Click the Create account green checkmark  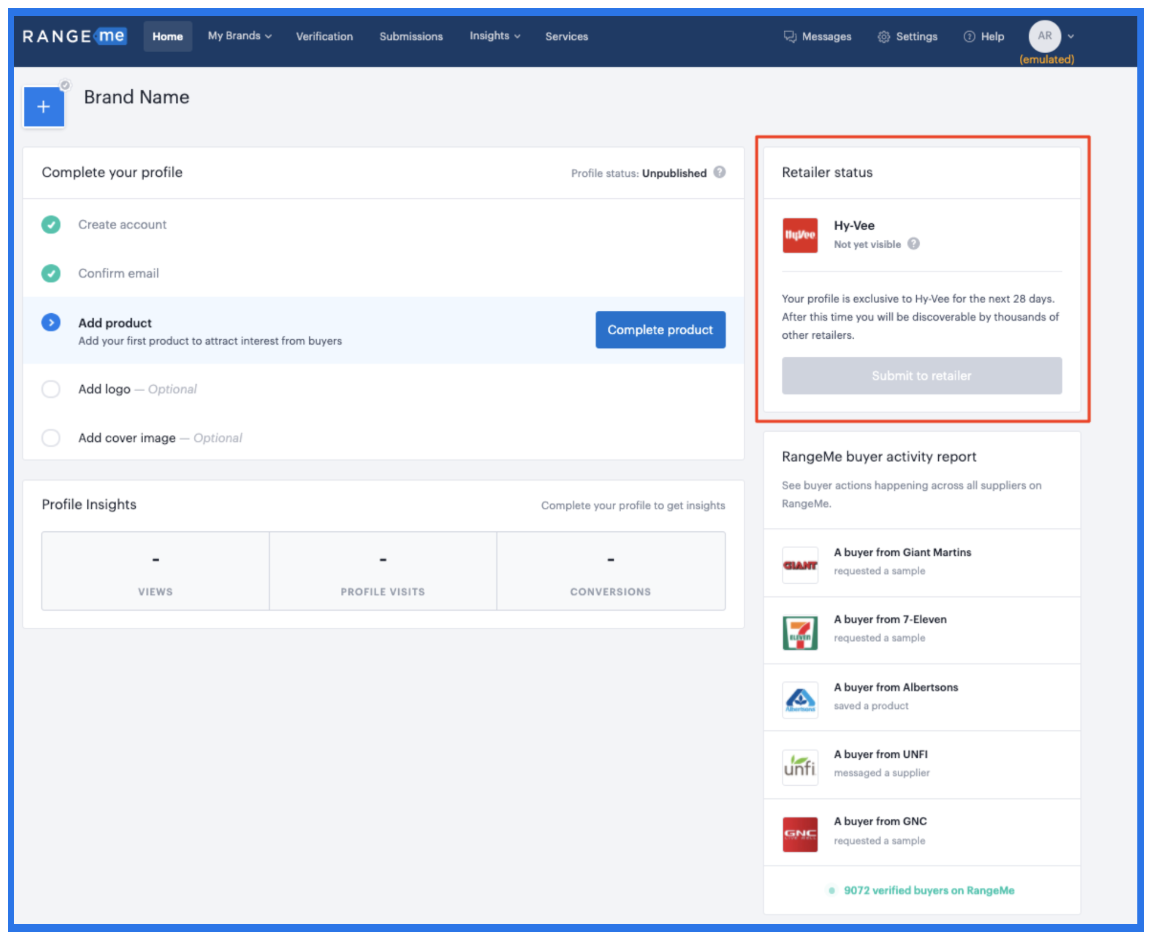(x=51, y=224)
